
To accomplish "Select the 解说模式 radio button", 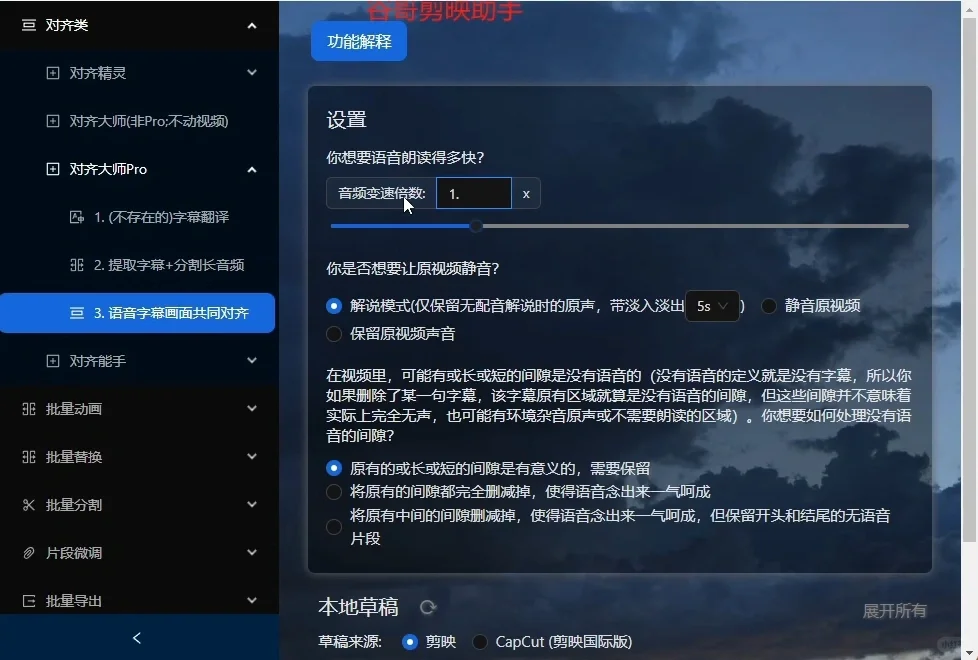I will pos(334,305).
